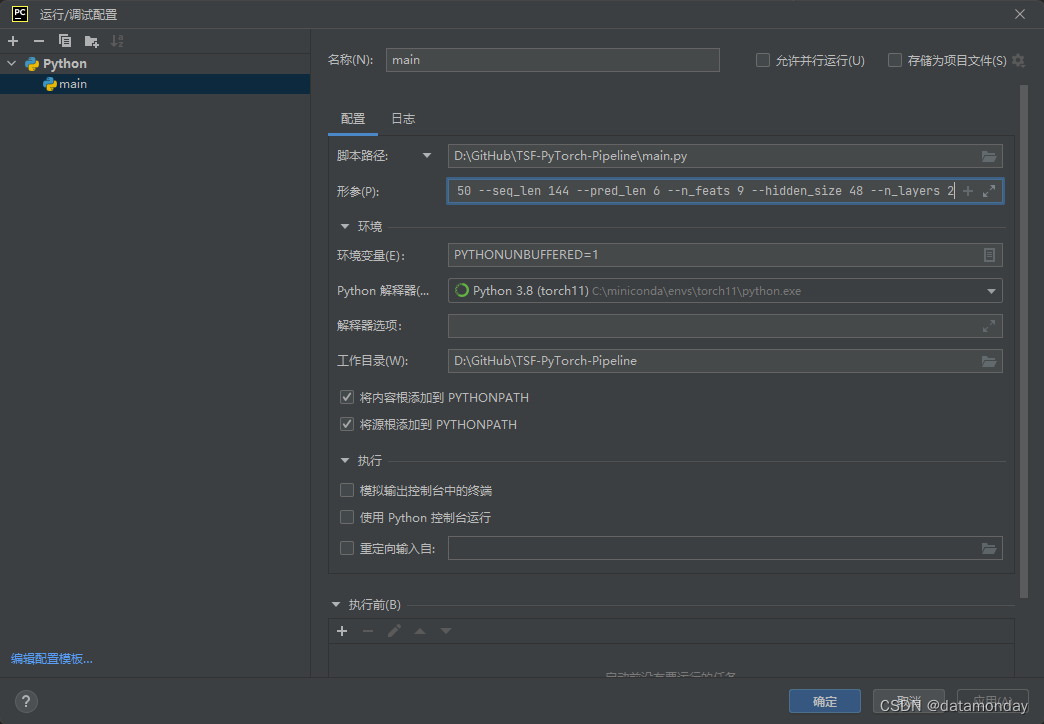The height and width of the screenshot is (724, 1044).
Task: Move before-launch task down
Action: point(446,631)
